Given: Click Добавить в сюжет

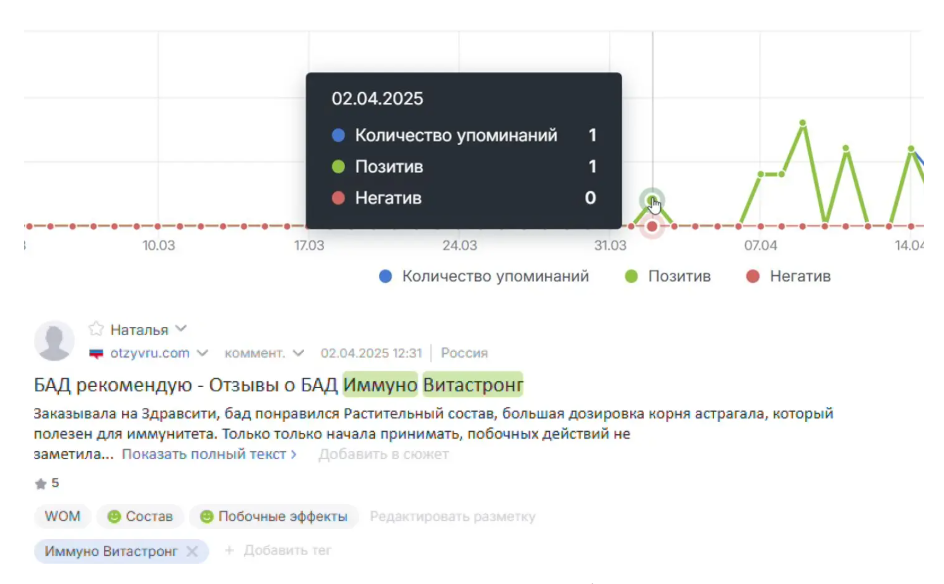Looking at the screenshot, I should pyautogui.click(x=384, y=454).
